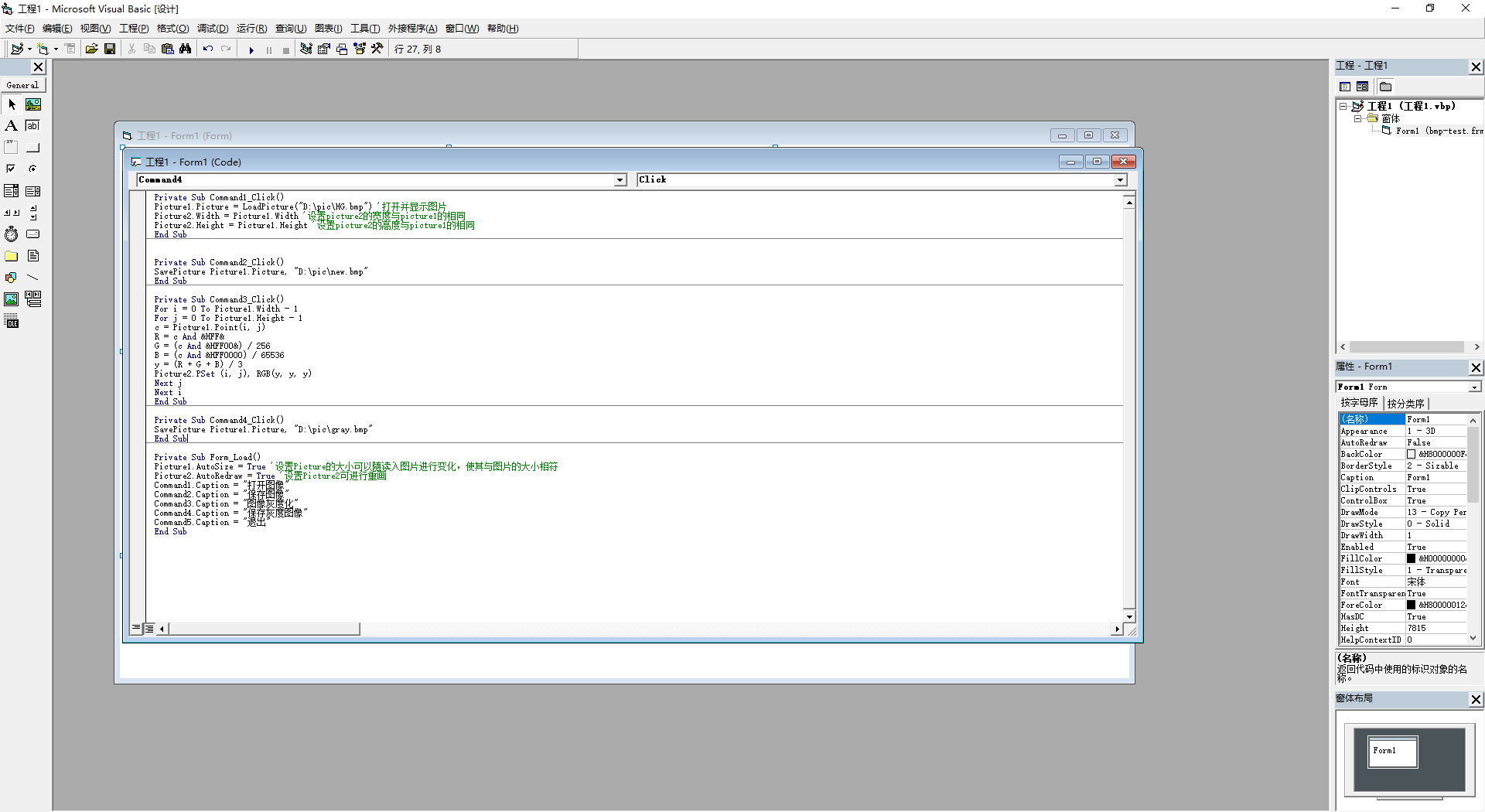Open the Add Form dropdown arrow

pyautogui.click(x=56, y=49)
